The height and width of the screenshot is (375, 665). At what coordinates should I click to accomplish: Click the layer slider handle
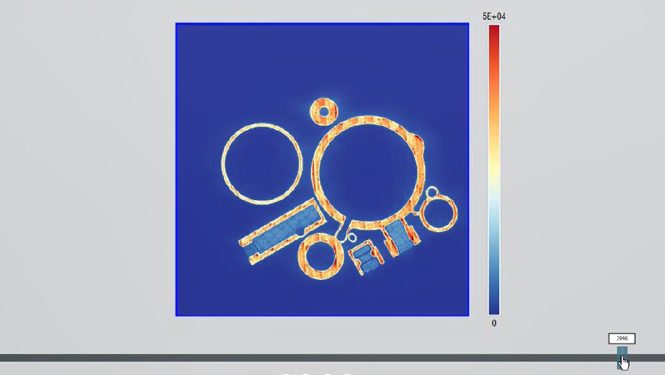pyautogui.click(x=622, y=356)
